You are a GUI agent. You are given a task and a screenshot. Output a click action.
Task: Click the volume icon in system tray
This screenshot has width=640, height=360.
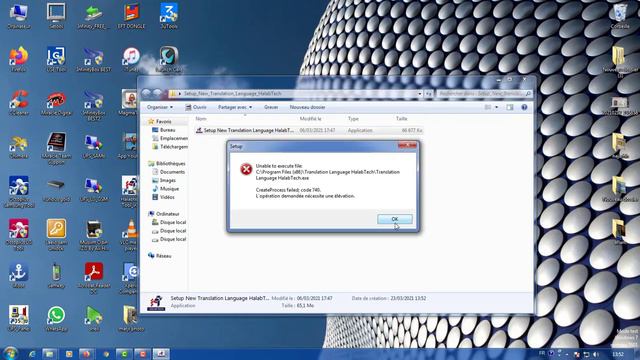point(596,354)
